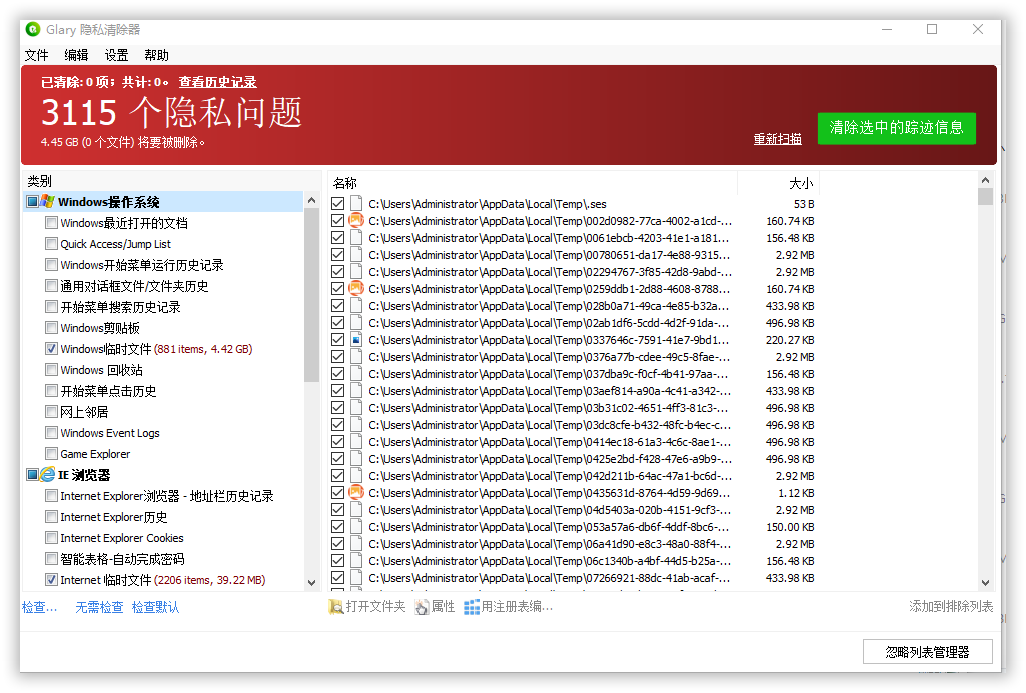1026x693 pixels.
Task: Click the file icon of 0337646c-7591 entry
Action: pyautogui.click(x=356, y=340)
